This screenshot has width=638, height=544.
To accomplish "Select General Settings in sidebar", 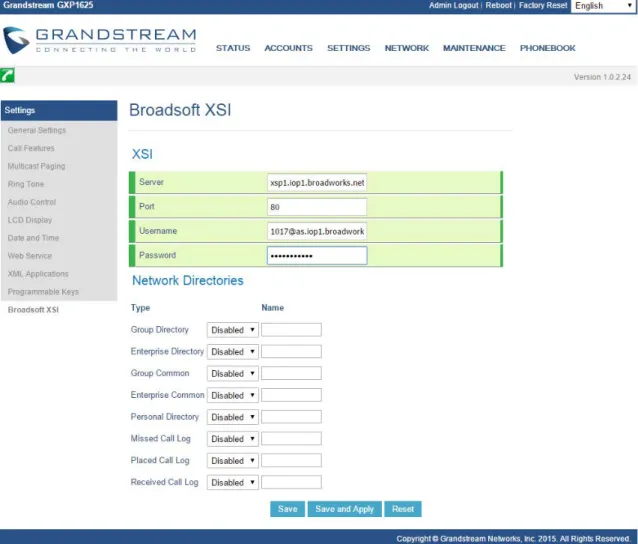I will pos(37,130).
